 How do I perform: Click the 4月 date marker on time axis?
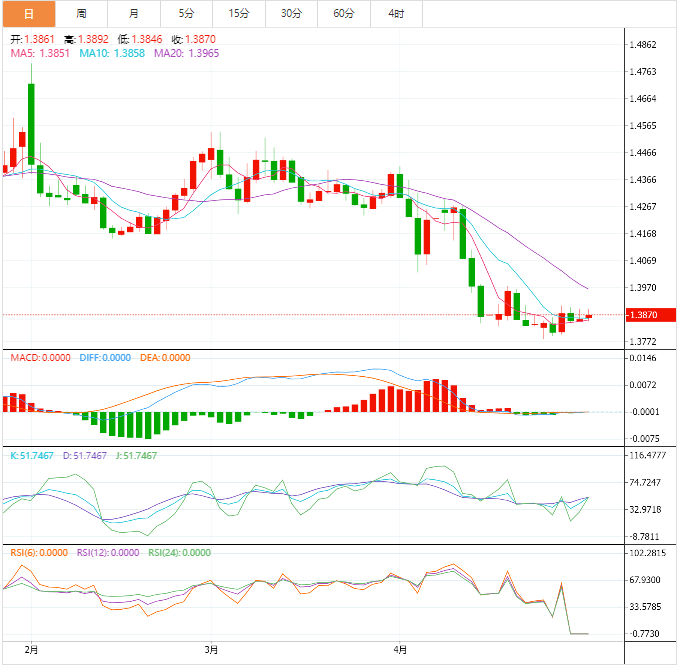click(400, 649)
